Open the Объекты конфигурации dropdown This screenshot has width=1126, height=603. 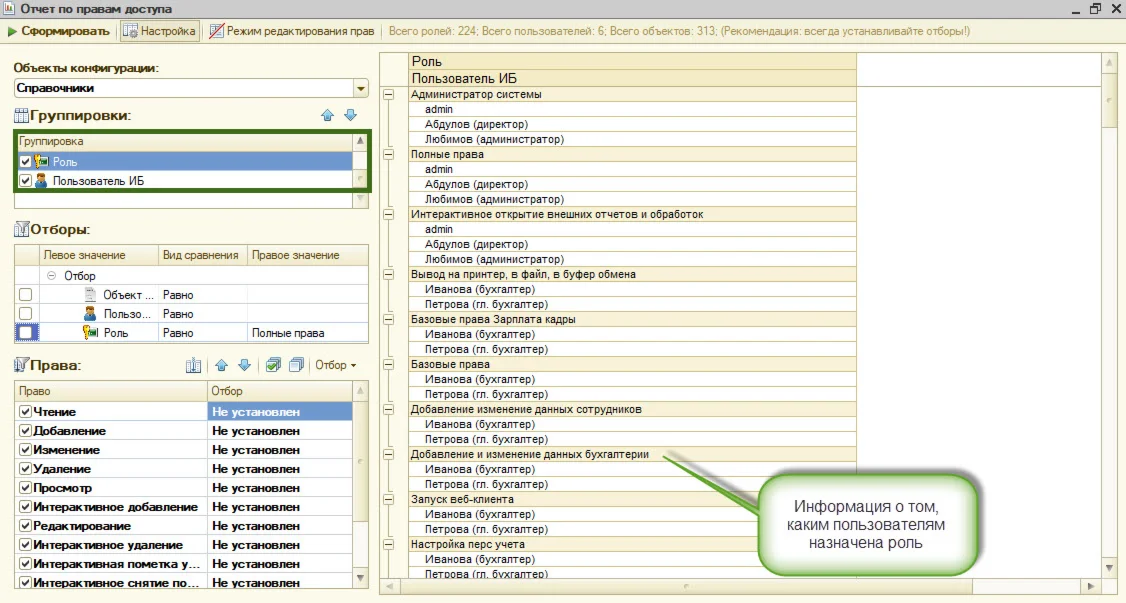[x=360, y=88]
